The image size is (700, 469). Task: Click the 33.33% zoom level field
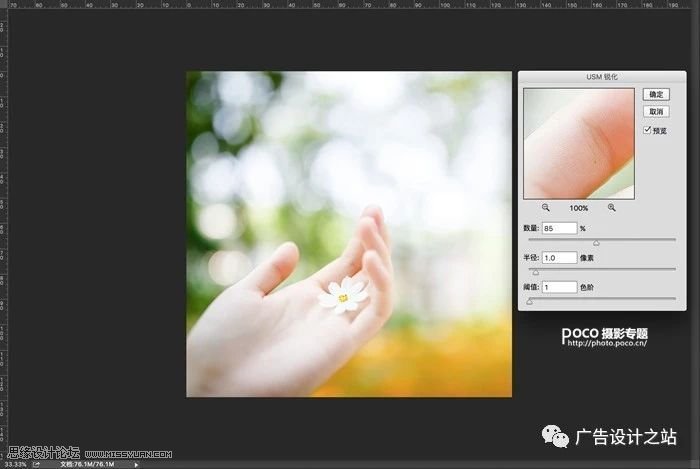click(x=14, y=464)
